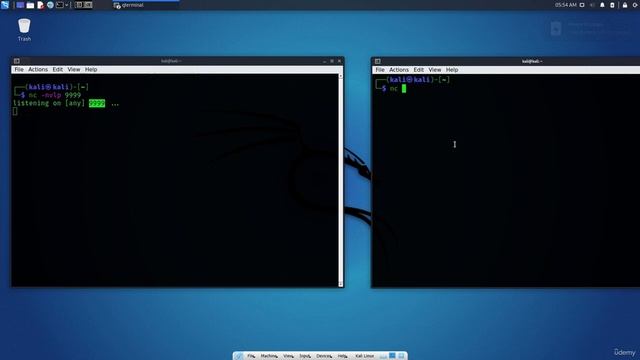Screen dimensions: 640x360
Task: Click left terminal vertical scrollbar
Action: coord(341,180)
